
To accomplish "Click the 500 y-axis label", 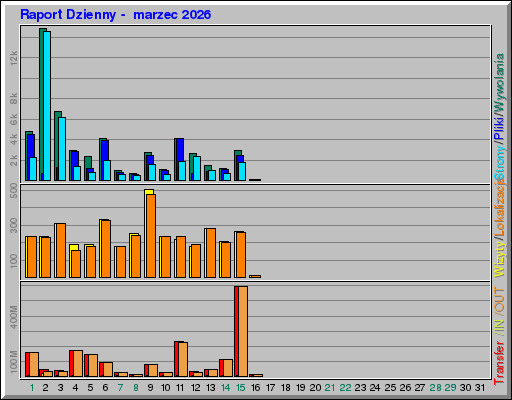I will [14, 191].
